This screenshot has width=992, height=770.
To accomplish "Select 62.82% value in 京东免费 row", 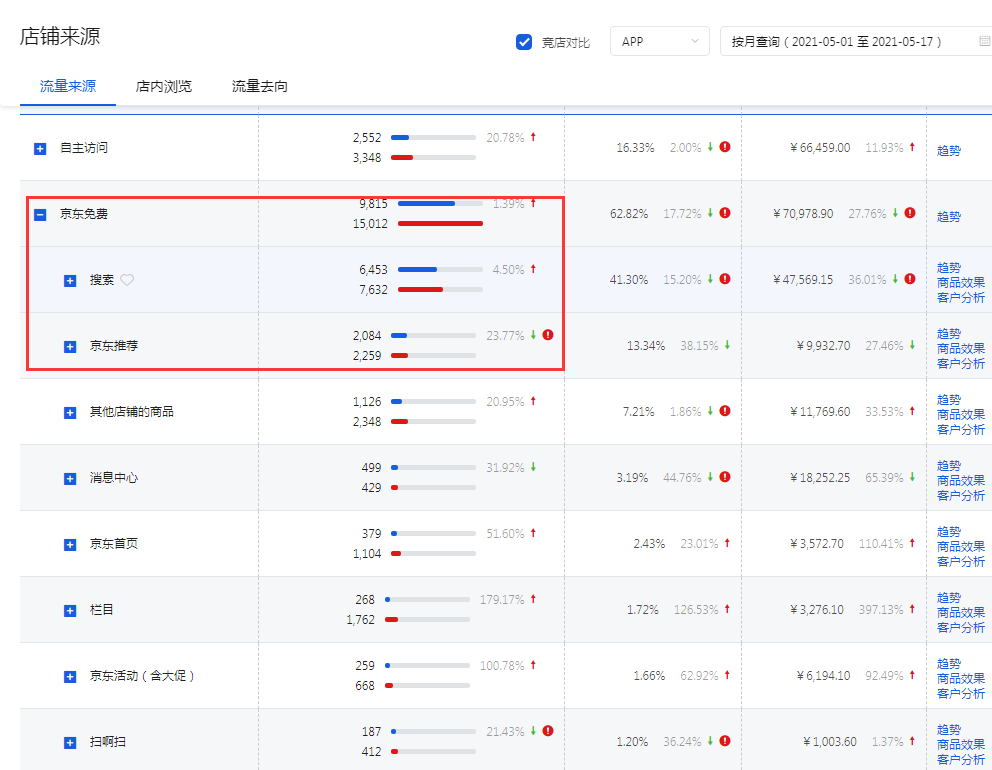I will tap(629, 214).
